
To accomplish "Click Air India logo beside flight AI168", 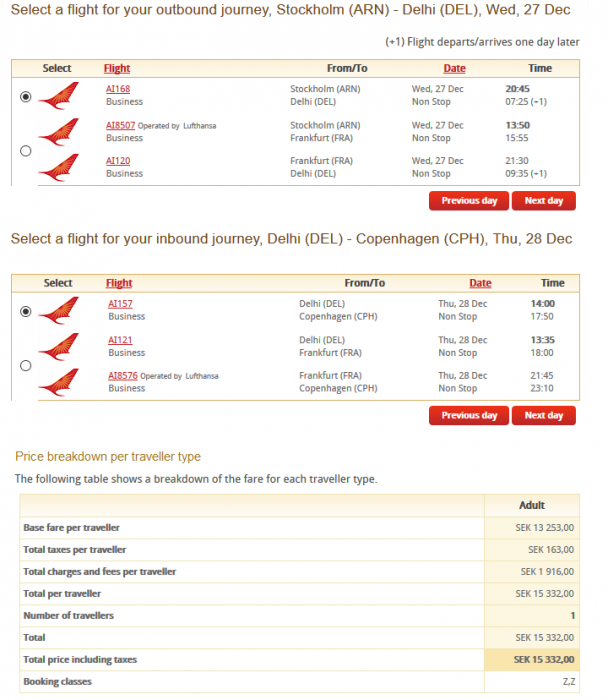I will (x=57, y=96).
